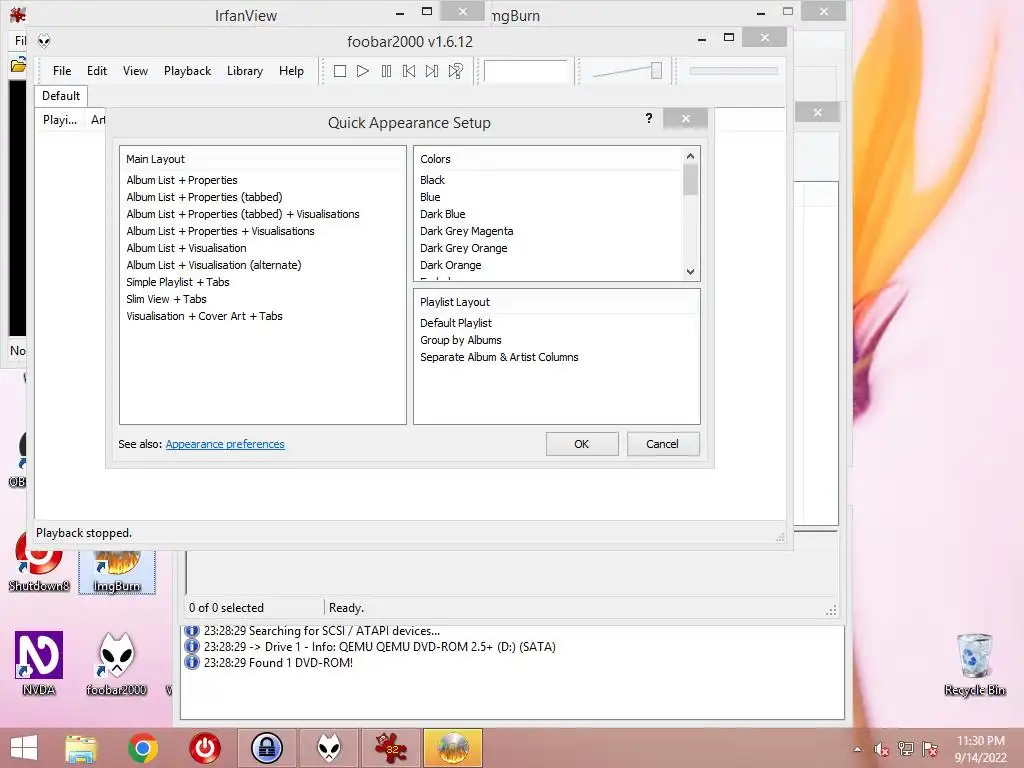Click the foobar2000 alien icon in title bar
Image resolution: width=1024 pixels, height=768 pixels.
44,41
